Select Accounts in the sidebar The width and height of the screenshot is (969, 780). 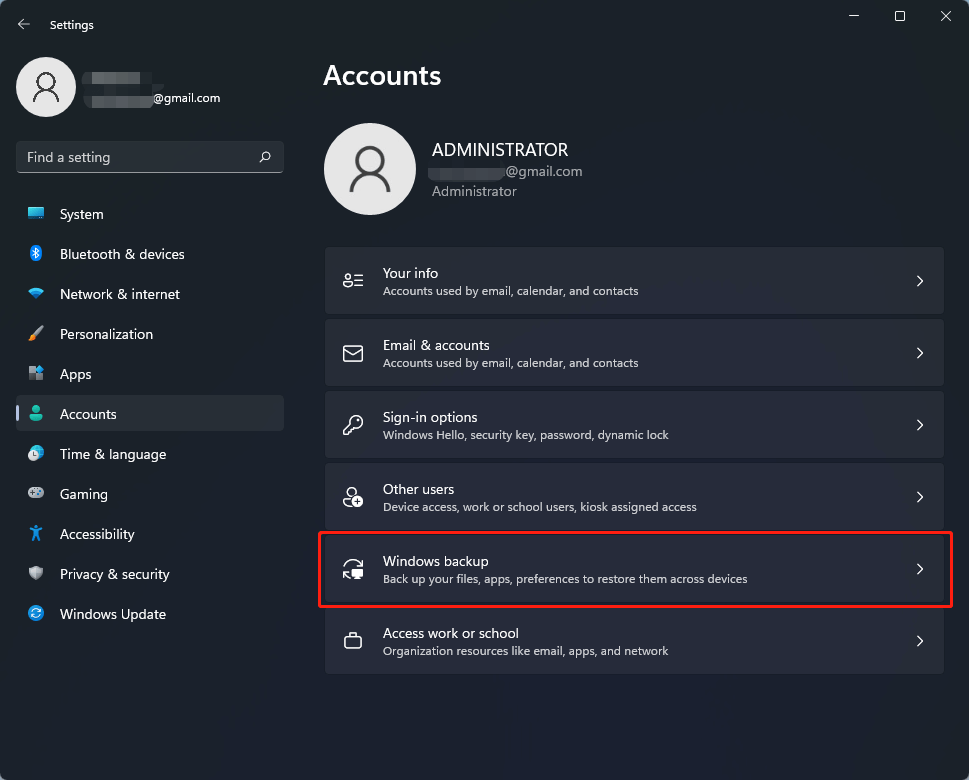(87, 414)
